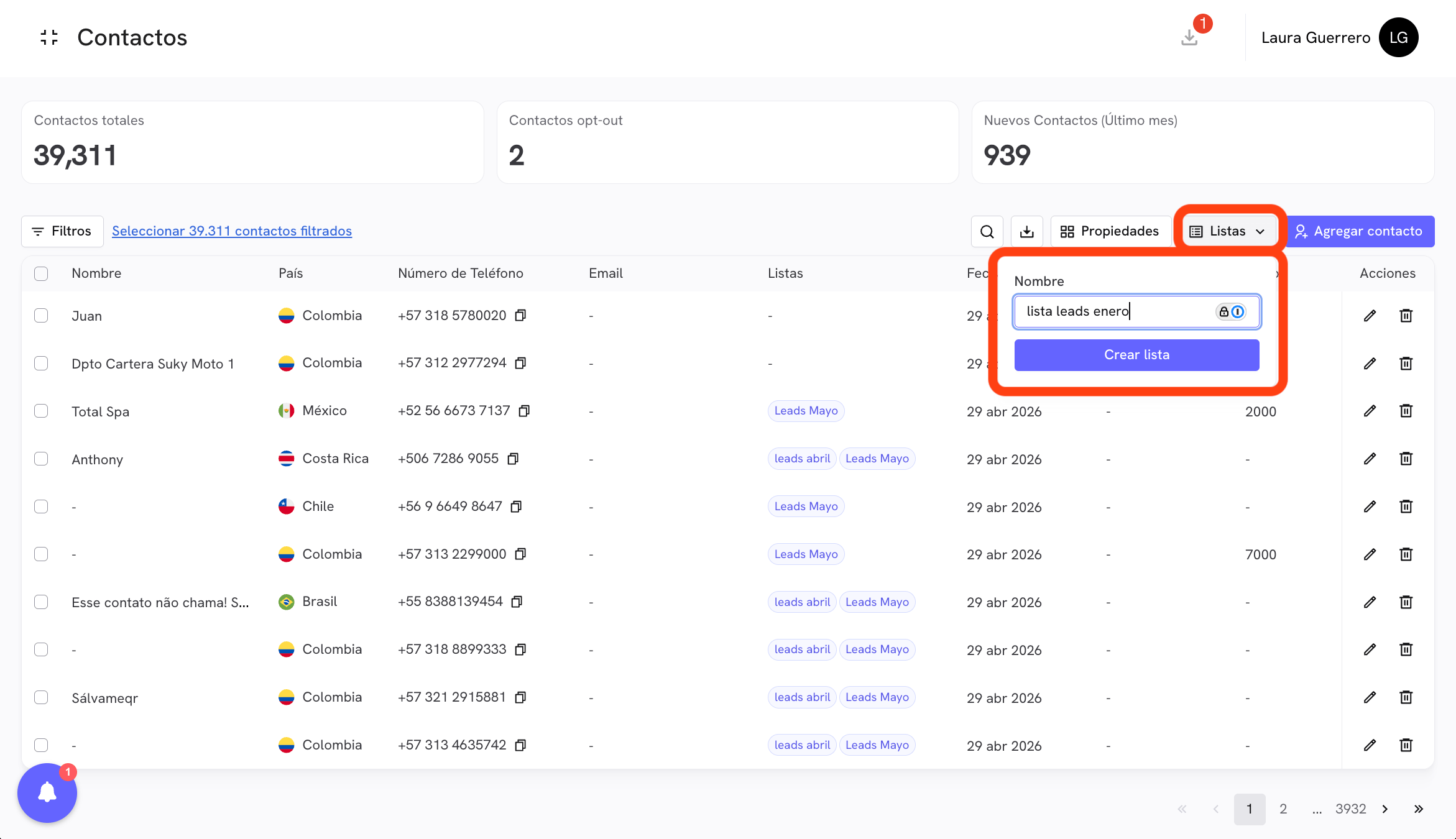Click Agregar contacto button

point(1359,231)
